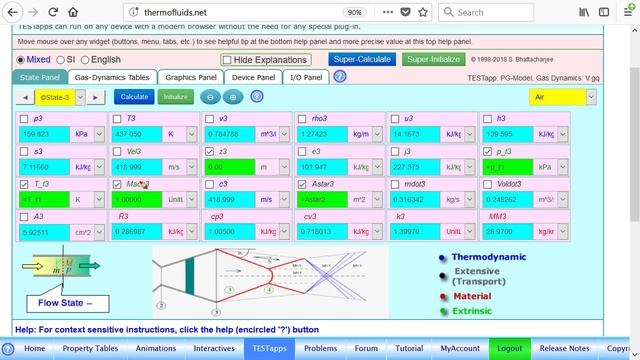Open the MM3 unit dropdown
The width and height of the screenshot is (640, 360).
563,232
